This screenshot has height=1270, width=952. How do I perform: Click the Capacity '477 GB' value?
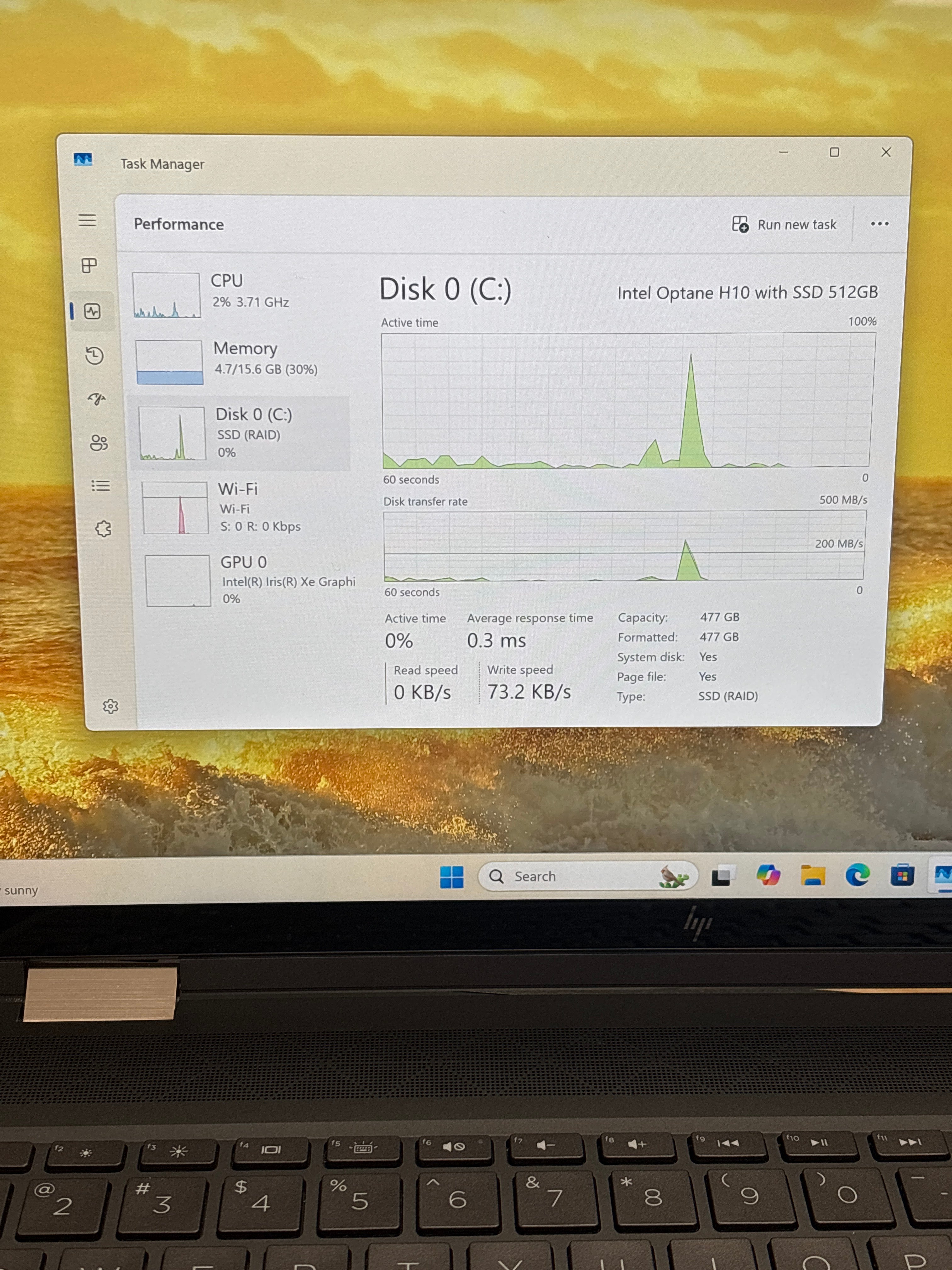[x=720, y=617]
